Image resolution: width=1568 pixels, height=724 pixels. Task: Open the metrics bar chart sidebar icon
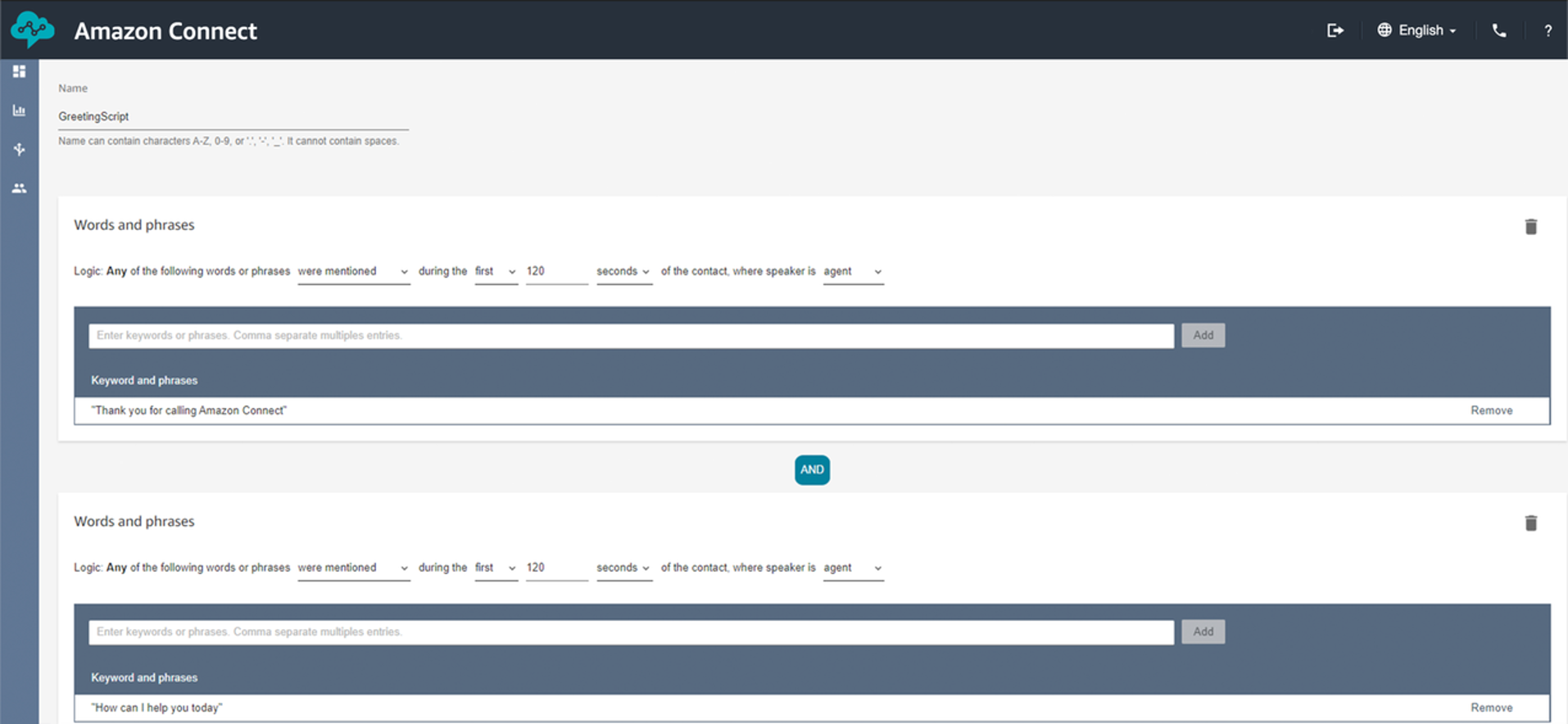click(x=20, y=111)
